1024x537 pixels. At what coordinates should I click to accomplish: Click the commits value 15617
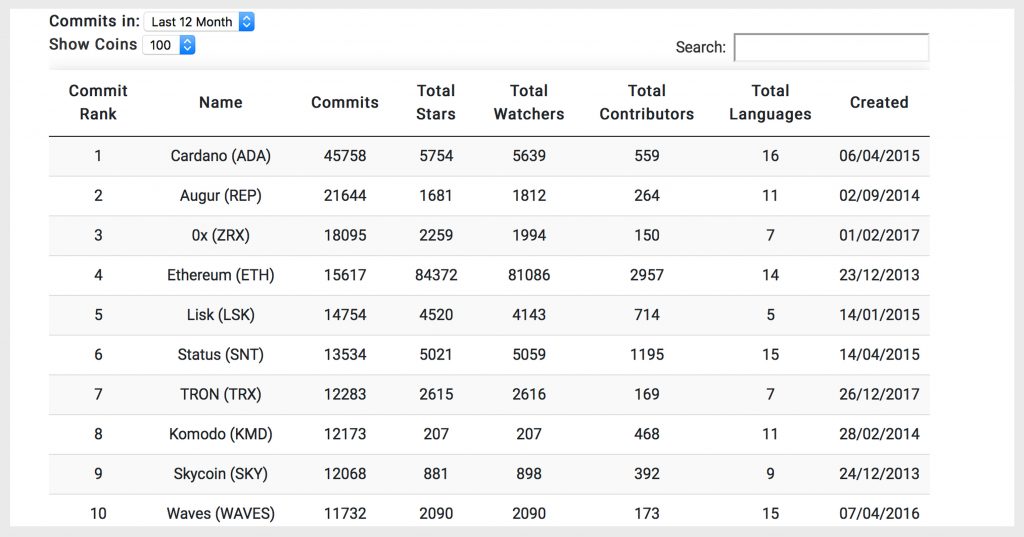pyautogui.click(x=345, y=275)
